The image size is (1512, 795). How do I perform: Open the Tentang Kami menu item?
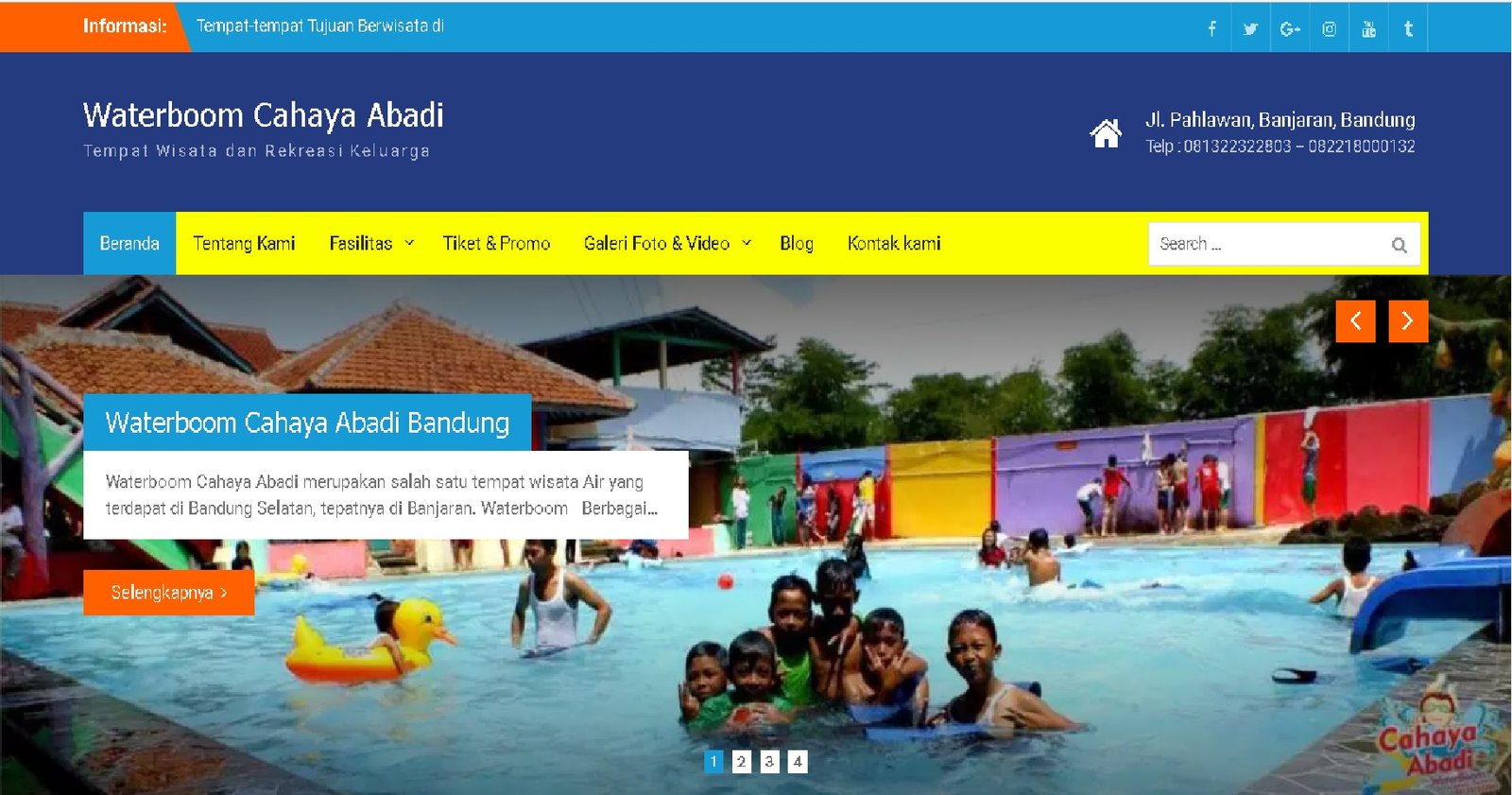tap(244, 244)
